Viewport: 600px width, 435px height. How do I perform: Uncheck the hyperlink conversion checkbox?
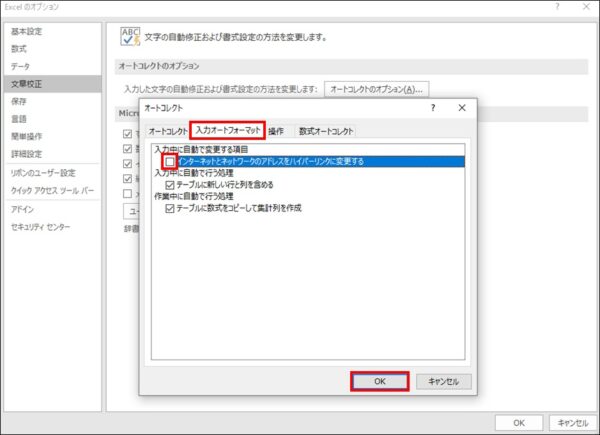click(x=171, y=161)
